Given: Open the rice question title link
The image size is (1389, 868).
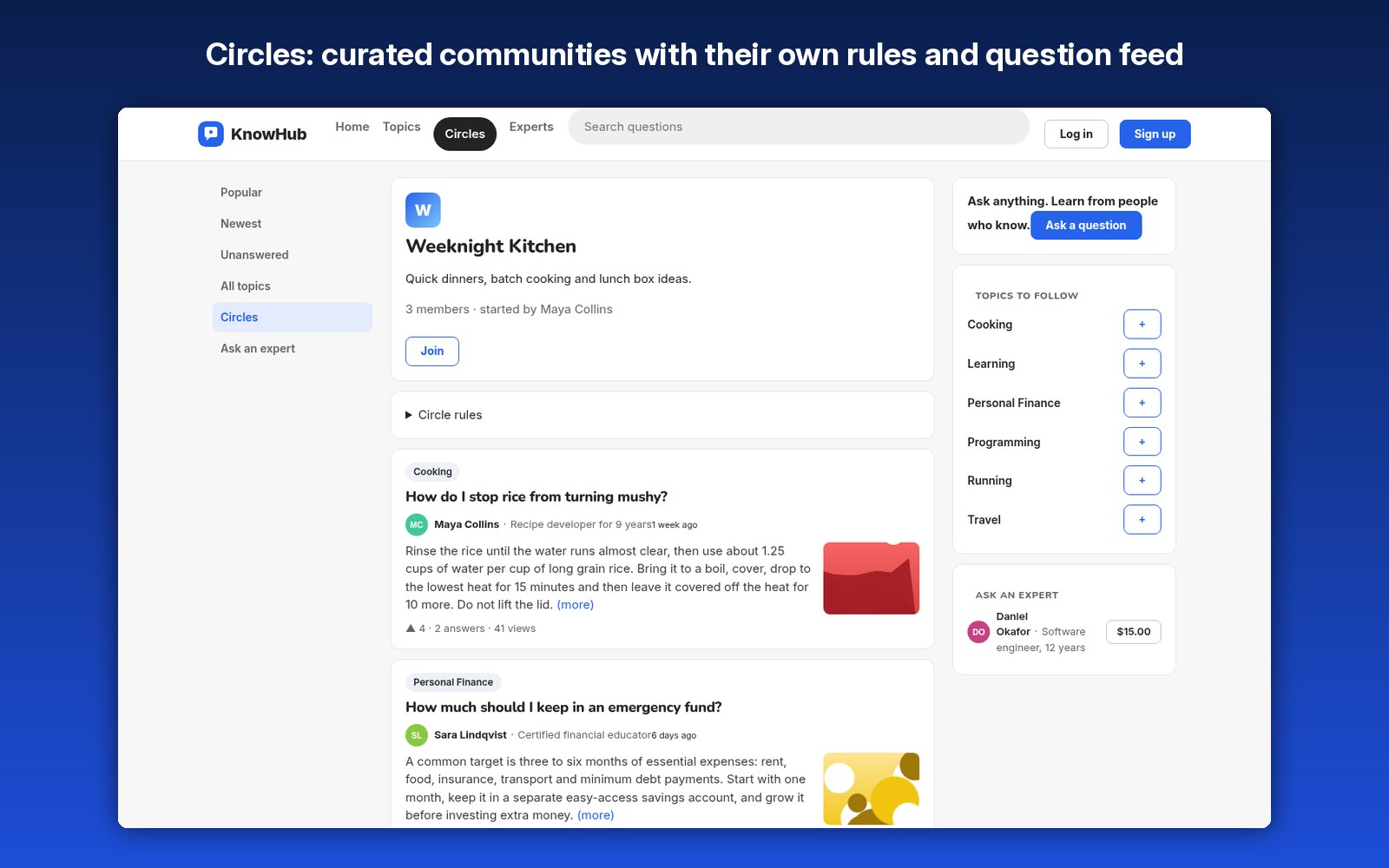Looking at the screenshot, I should (x=537, y=496).
